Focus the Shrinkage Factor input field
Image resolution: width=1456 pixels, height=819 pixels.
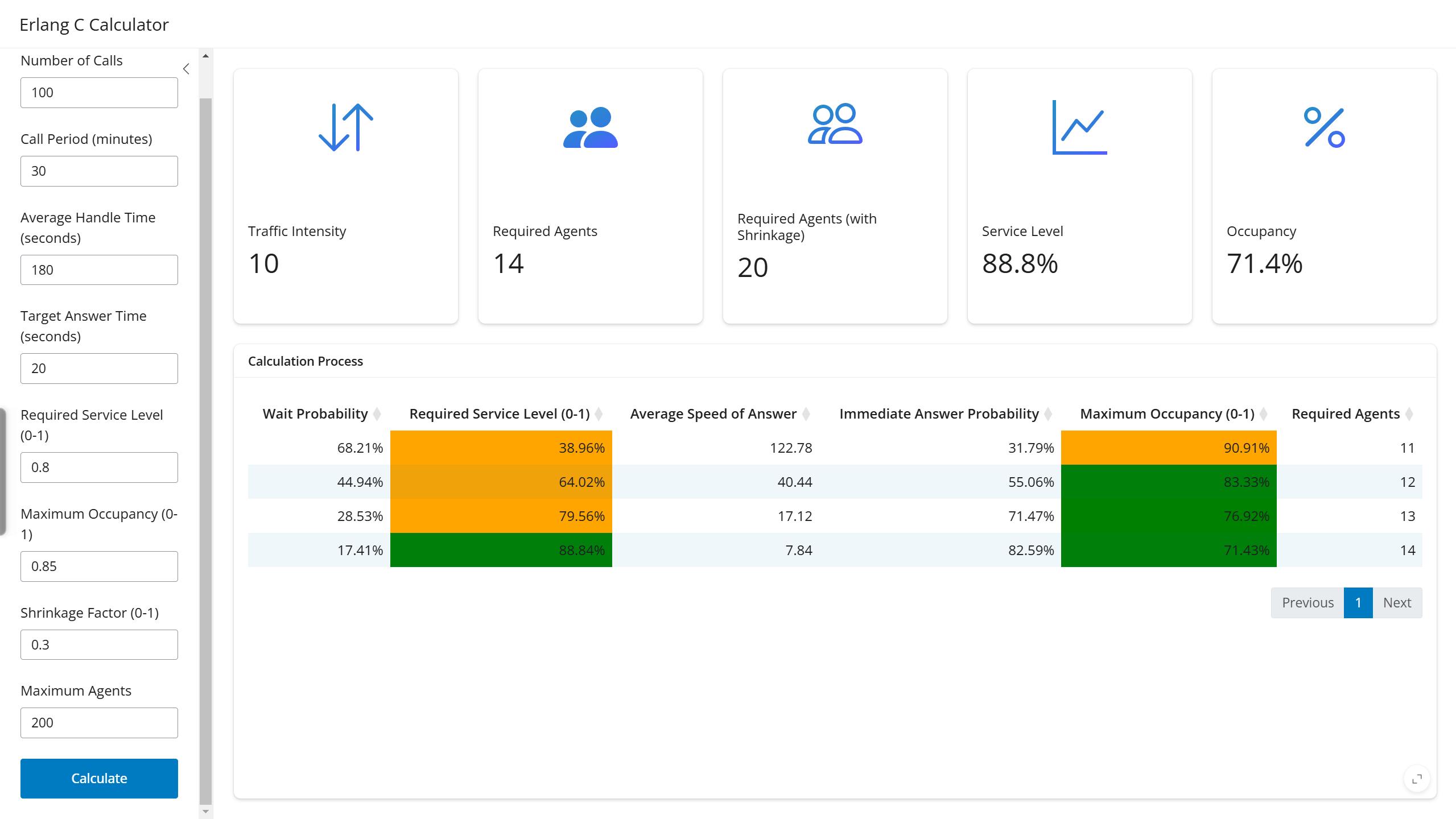tap(99, 644)
